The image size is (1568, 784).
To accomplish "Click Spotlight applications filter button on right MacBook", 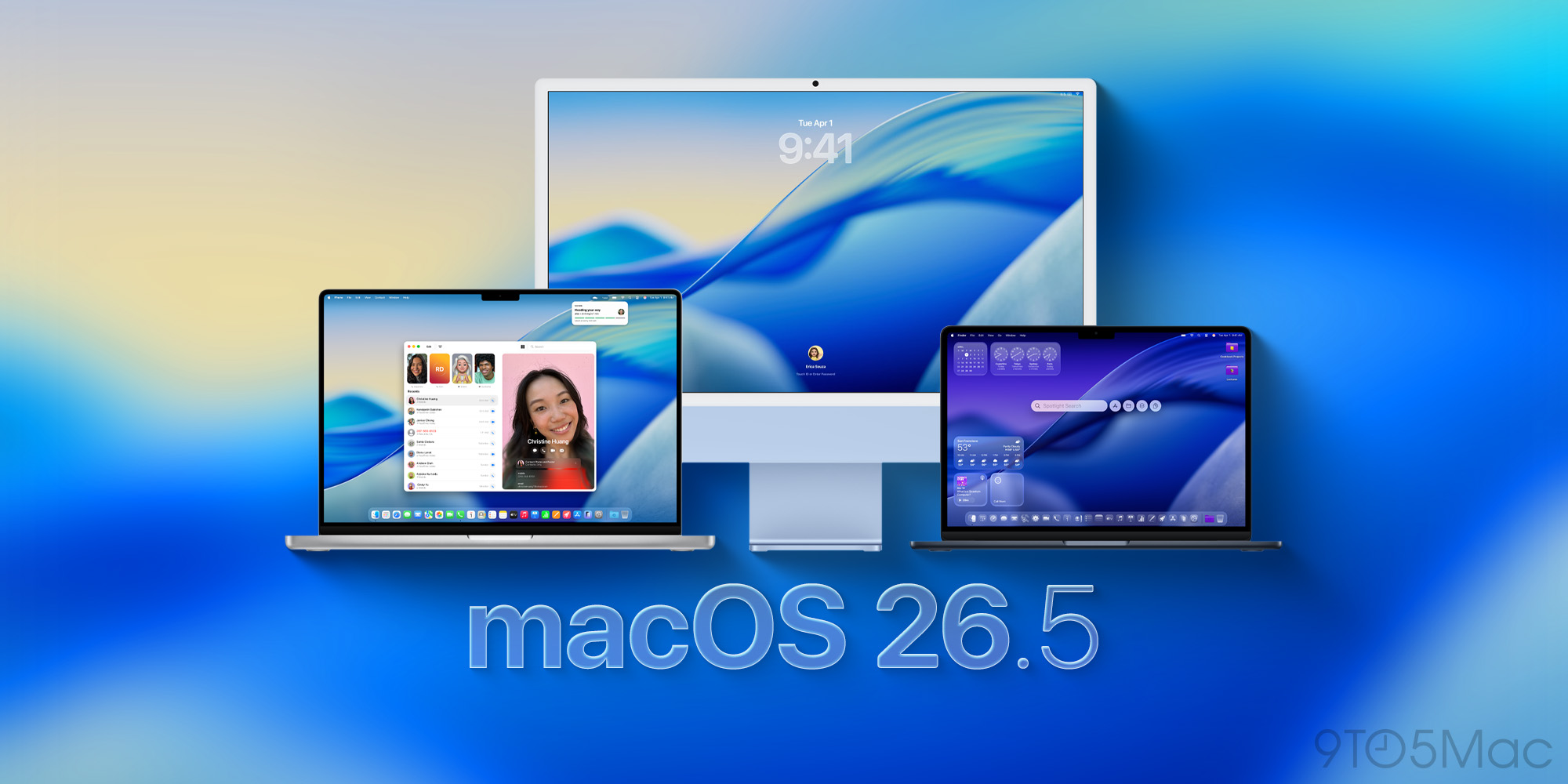I will click(1115, 406).
